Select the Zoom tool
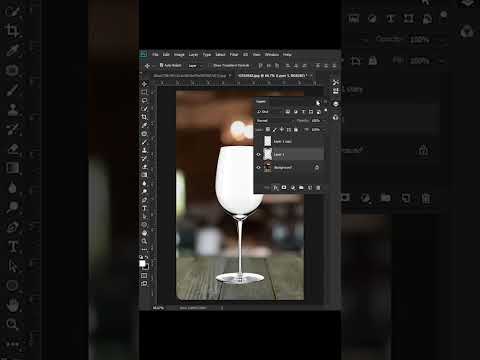The image size is (480, 360). tap(144, 241)
